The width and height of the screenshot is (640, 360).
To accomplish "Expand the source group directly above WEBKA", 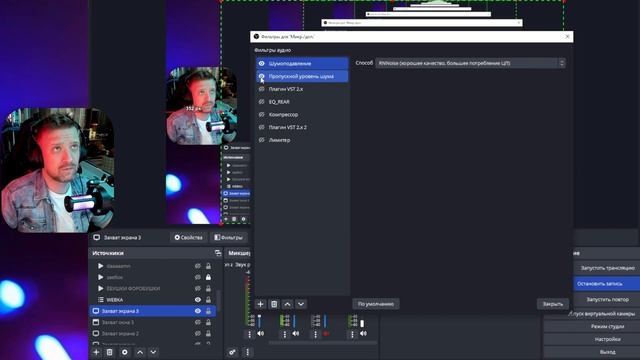I will tap(100, 289).
